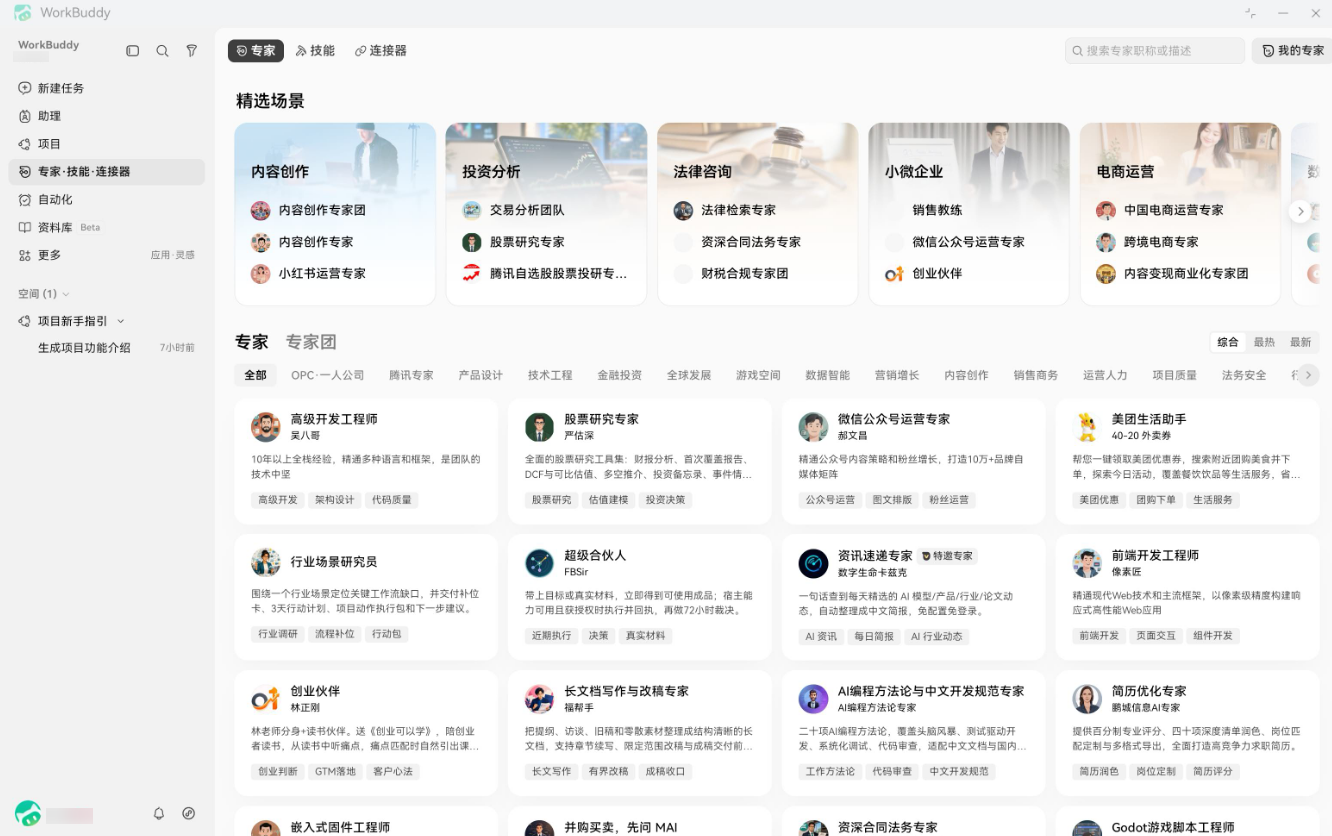Click 交易分析团队 icon in 投资分析

coord(472,210)
